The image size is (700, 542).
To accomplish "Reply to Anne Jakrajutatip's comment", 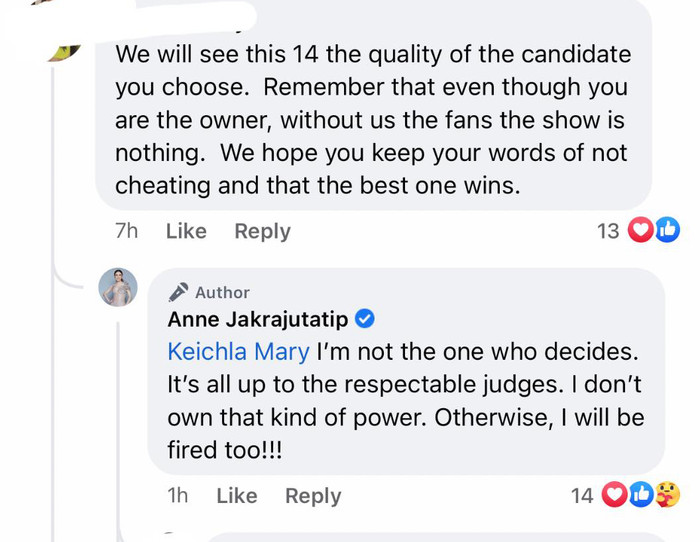I will [x=313, y=495].
